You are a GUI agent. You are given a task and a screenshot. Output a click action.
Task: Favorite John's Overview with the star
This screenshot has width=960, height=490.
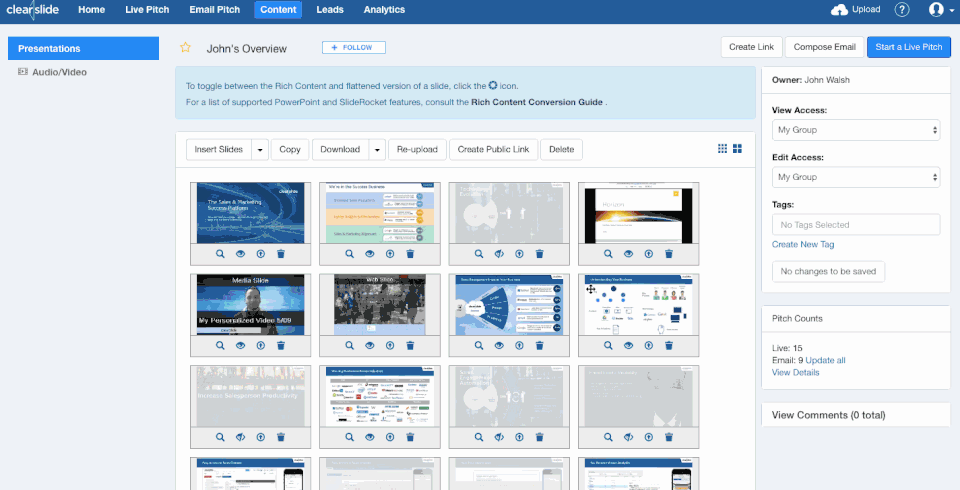click(x=185, y=48)
